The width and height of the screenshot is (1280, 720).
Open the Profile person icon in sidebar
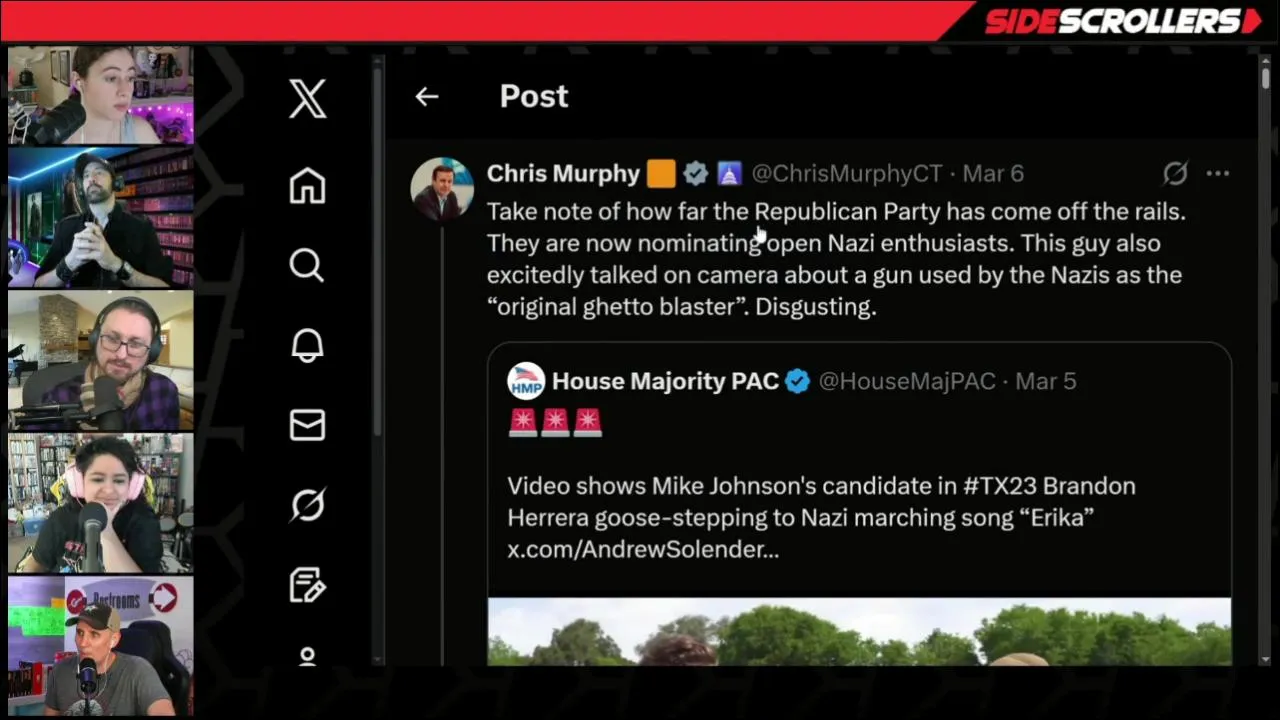[307, 656]
